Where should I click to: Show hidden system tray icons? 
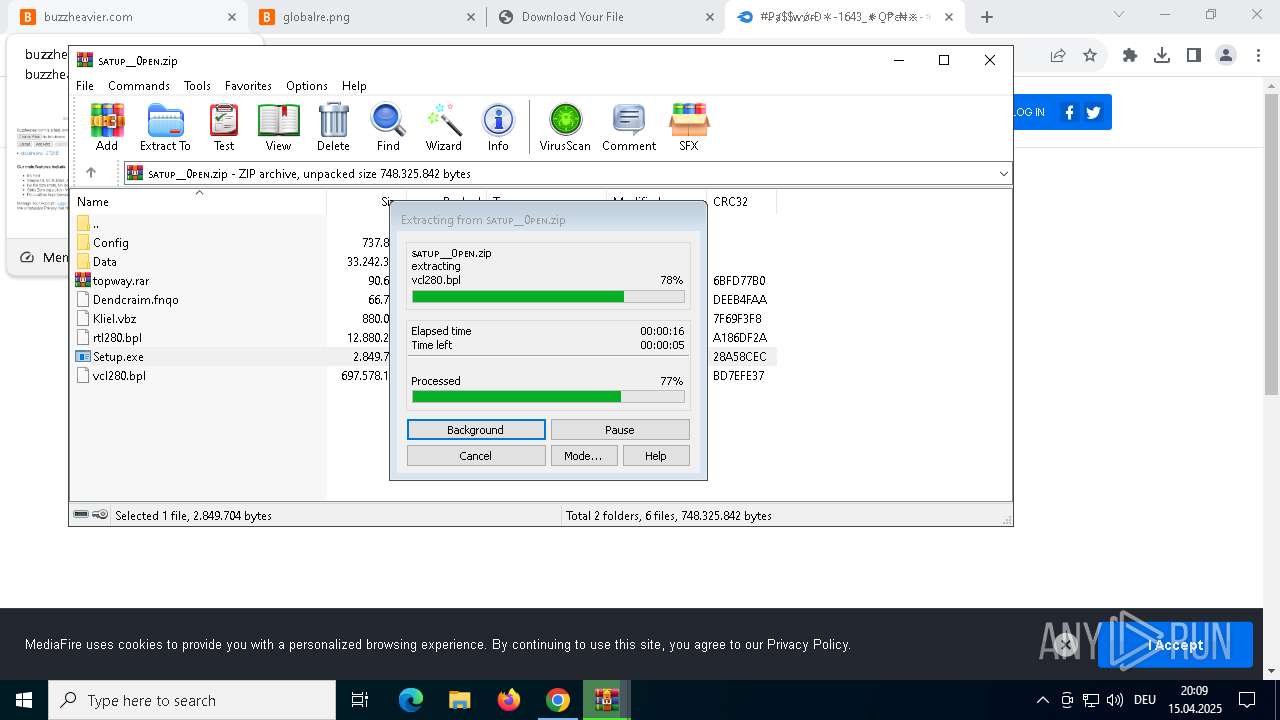click(x=1043, y=700)
